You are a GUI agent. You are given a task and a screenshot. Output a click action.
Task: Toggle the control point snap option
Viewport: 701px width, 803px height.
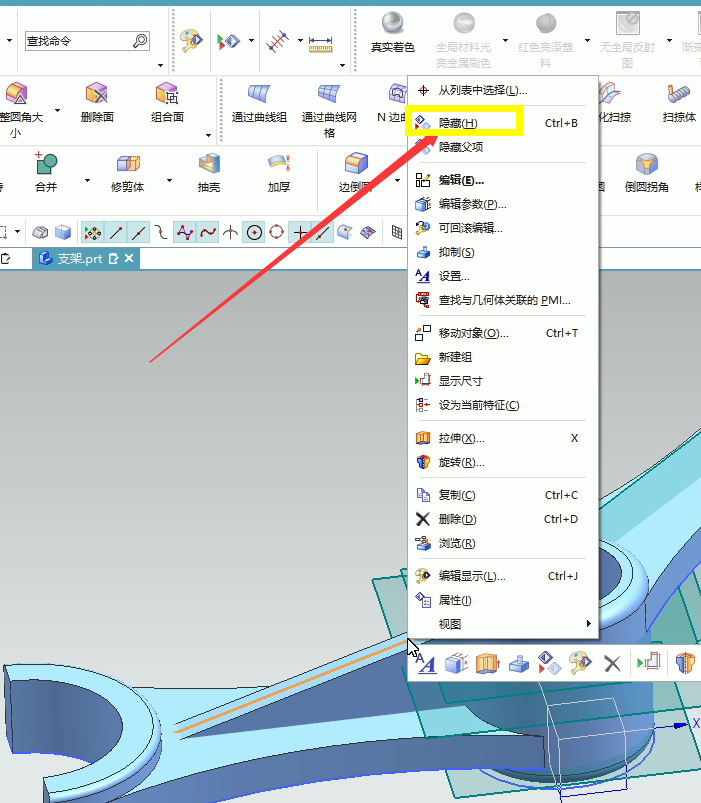[184, 232]
